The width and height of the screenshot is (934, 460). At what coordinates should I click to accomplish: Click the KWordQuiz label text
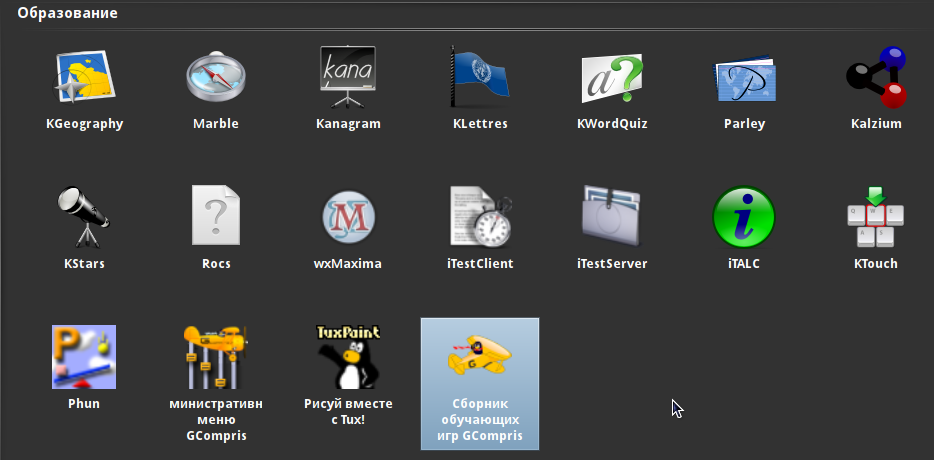point(612,124)
